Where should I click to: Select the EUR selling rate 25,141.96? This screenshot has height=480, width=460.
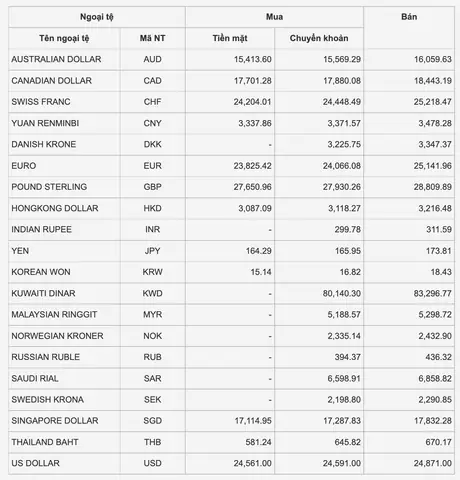(433, 166)
